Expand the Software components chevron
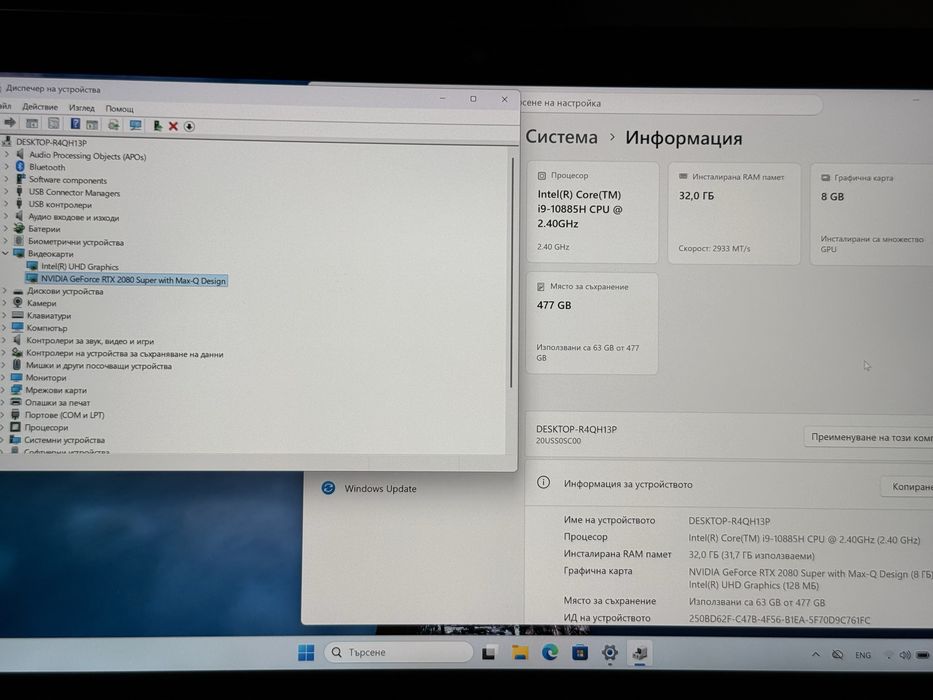933x700 pixels. tap(7, 179)
